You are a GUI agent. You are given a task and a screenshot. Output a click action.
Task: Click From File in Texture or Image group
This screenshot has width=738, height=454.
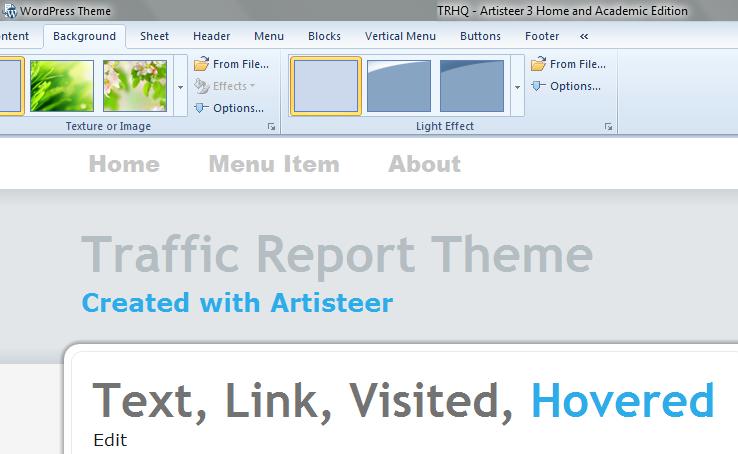pyautogui.click(x=232, y=64)
